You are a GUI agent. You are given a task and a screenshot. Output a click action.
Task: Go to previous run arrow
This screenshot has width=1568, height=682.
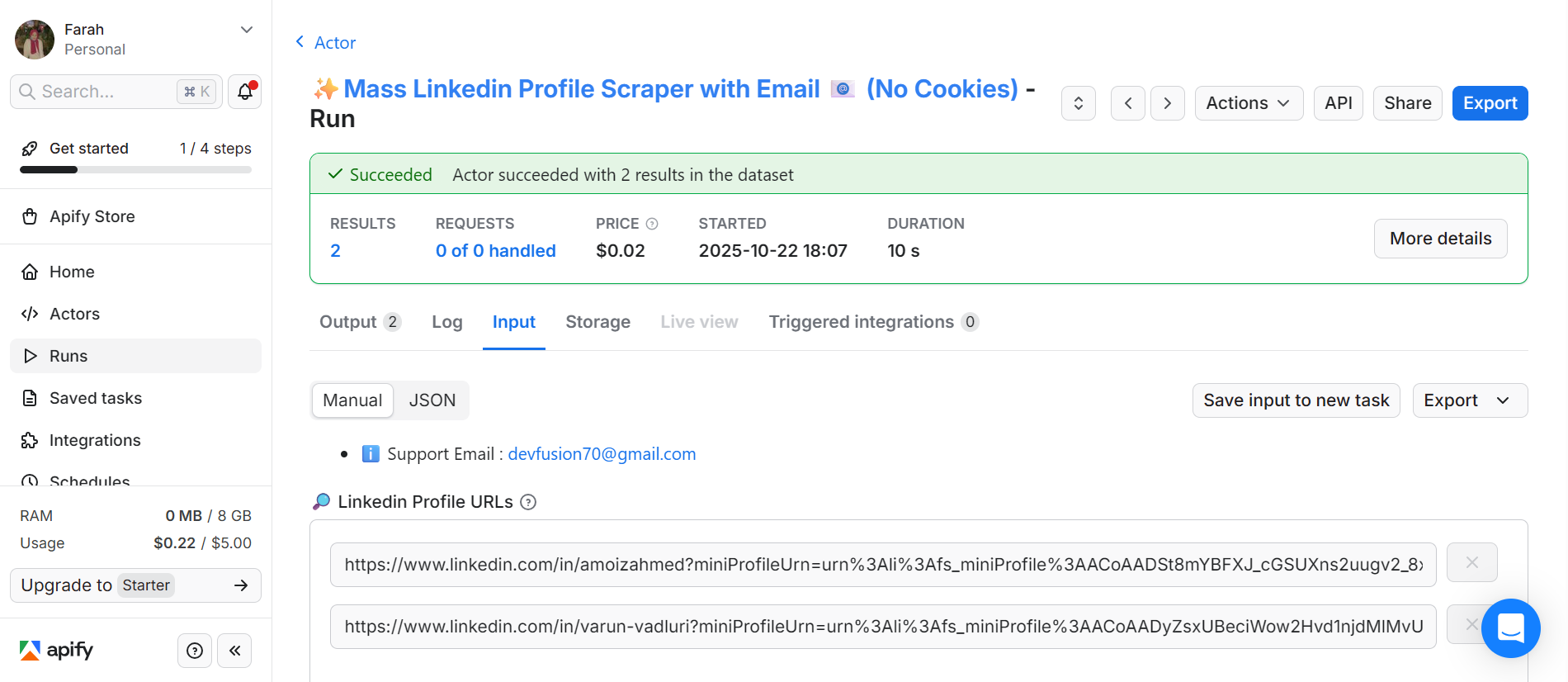(1127, 103)
